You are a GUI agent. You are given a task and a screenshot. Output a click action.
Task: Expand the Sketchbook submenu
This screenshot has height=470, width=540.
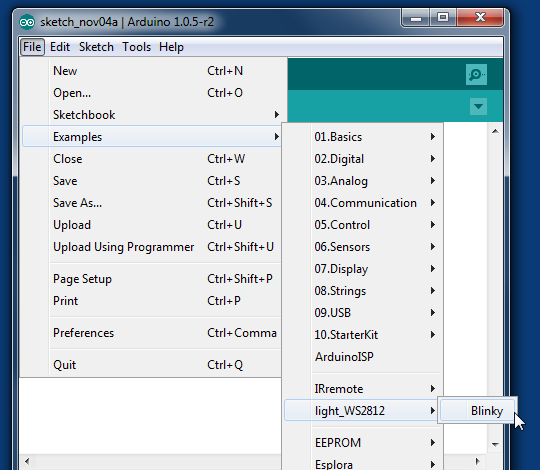152,115
